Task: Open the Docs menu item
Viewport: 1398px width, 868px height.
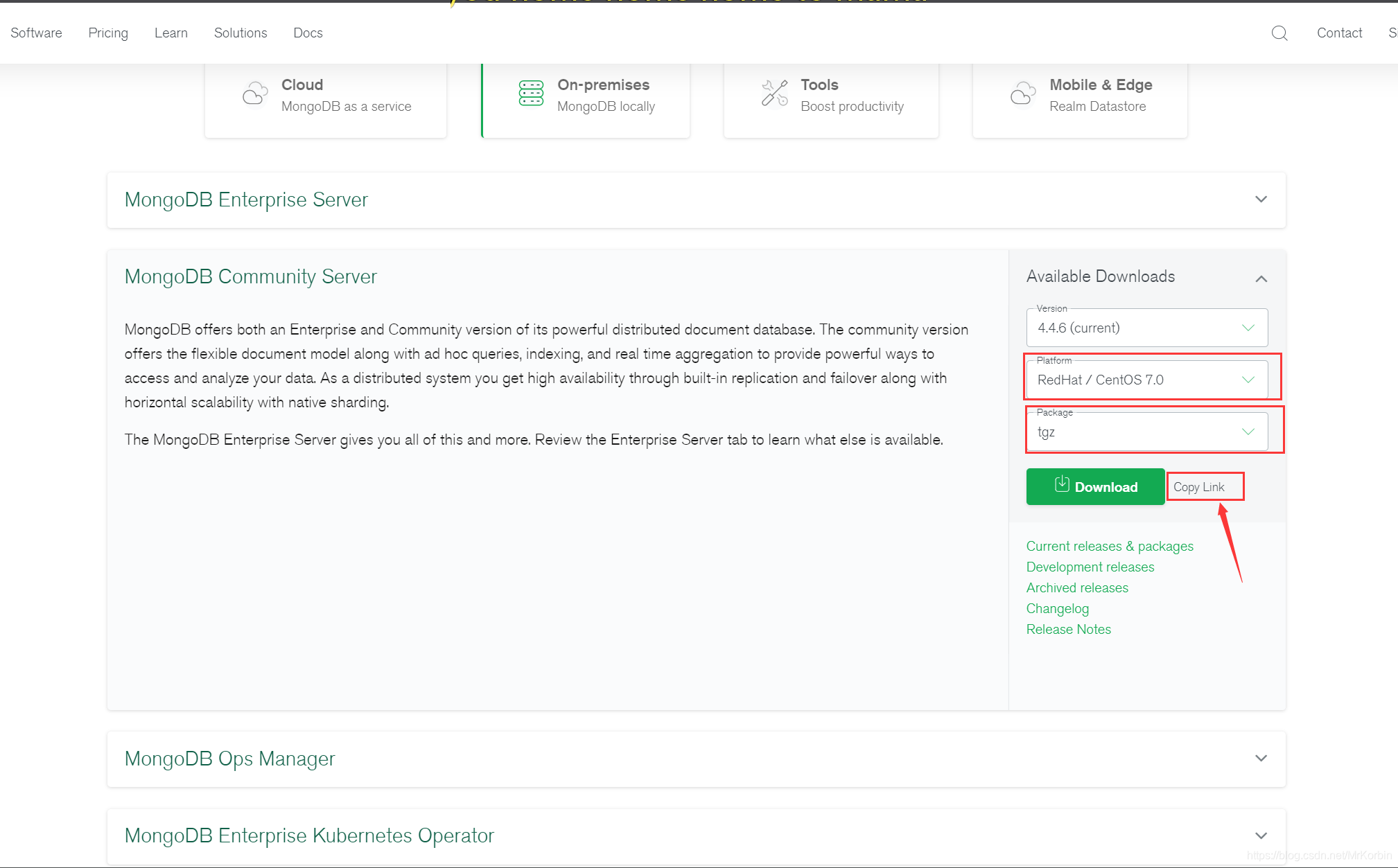Action: [308, 33]
